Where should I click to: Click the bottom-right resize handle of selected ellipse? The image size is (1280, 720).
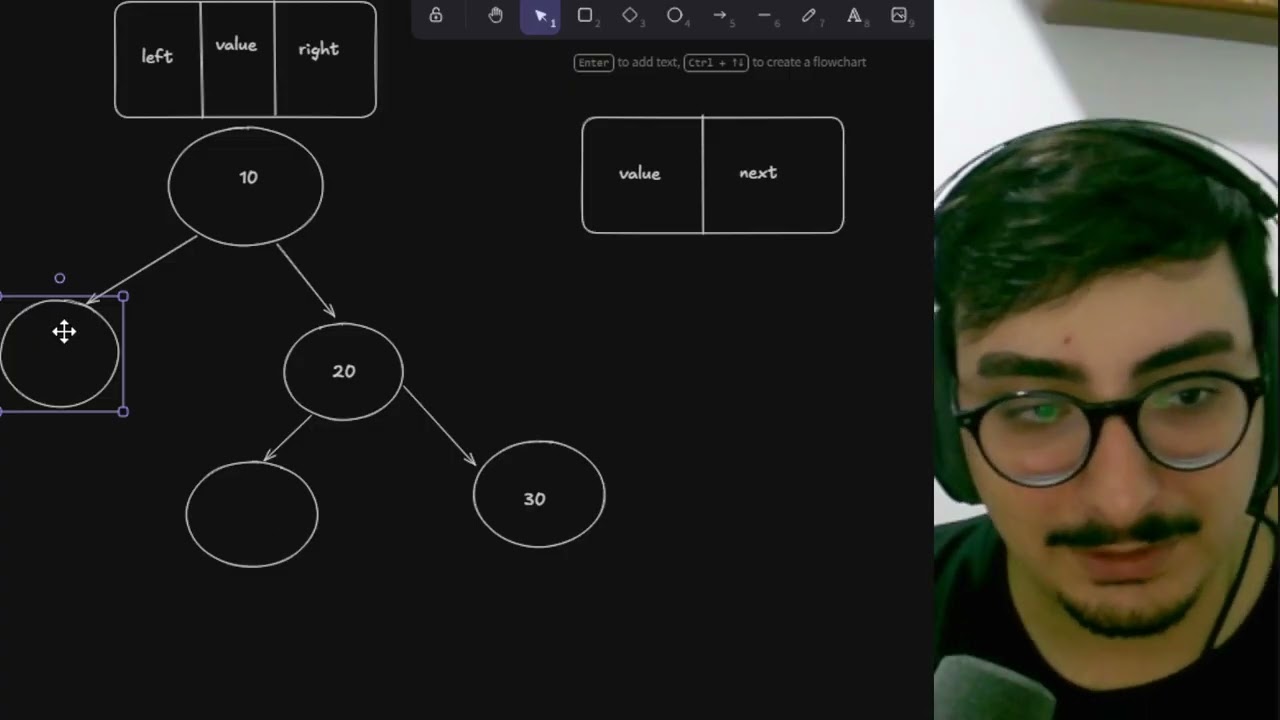[x=123, y=411]
